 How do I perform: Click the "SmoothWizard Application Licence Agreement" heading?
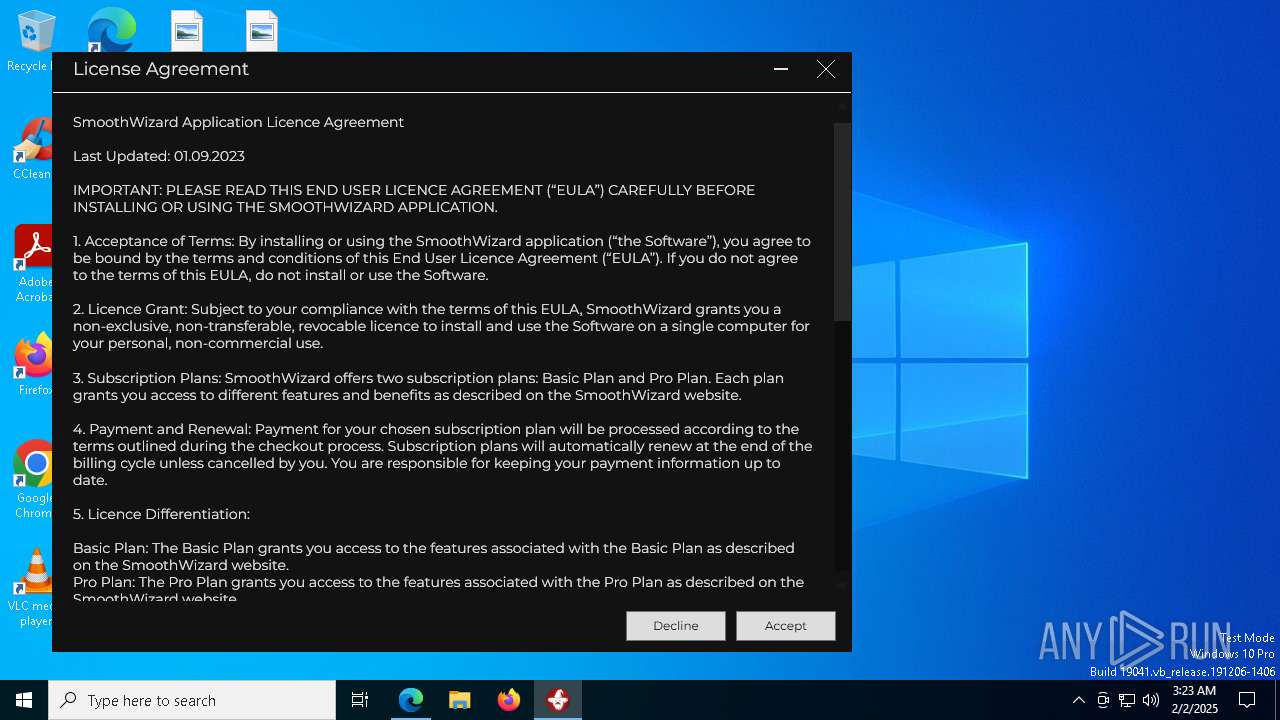tap(238, 122)
